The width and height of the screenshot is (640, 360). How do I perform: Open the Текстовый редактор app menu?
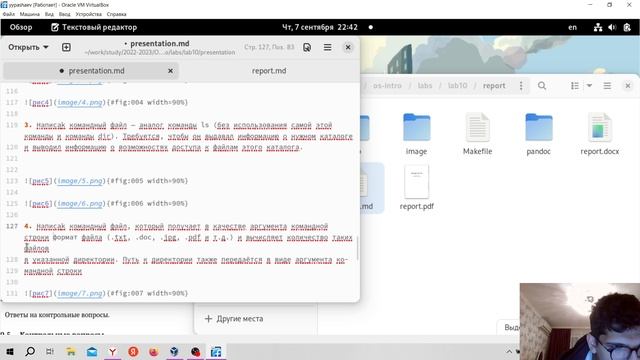[x=94, y=27]
